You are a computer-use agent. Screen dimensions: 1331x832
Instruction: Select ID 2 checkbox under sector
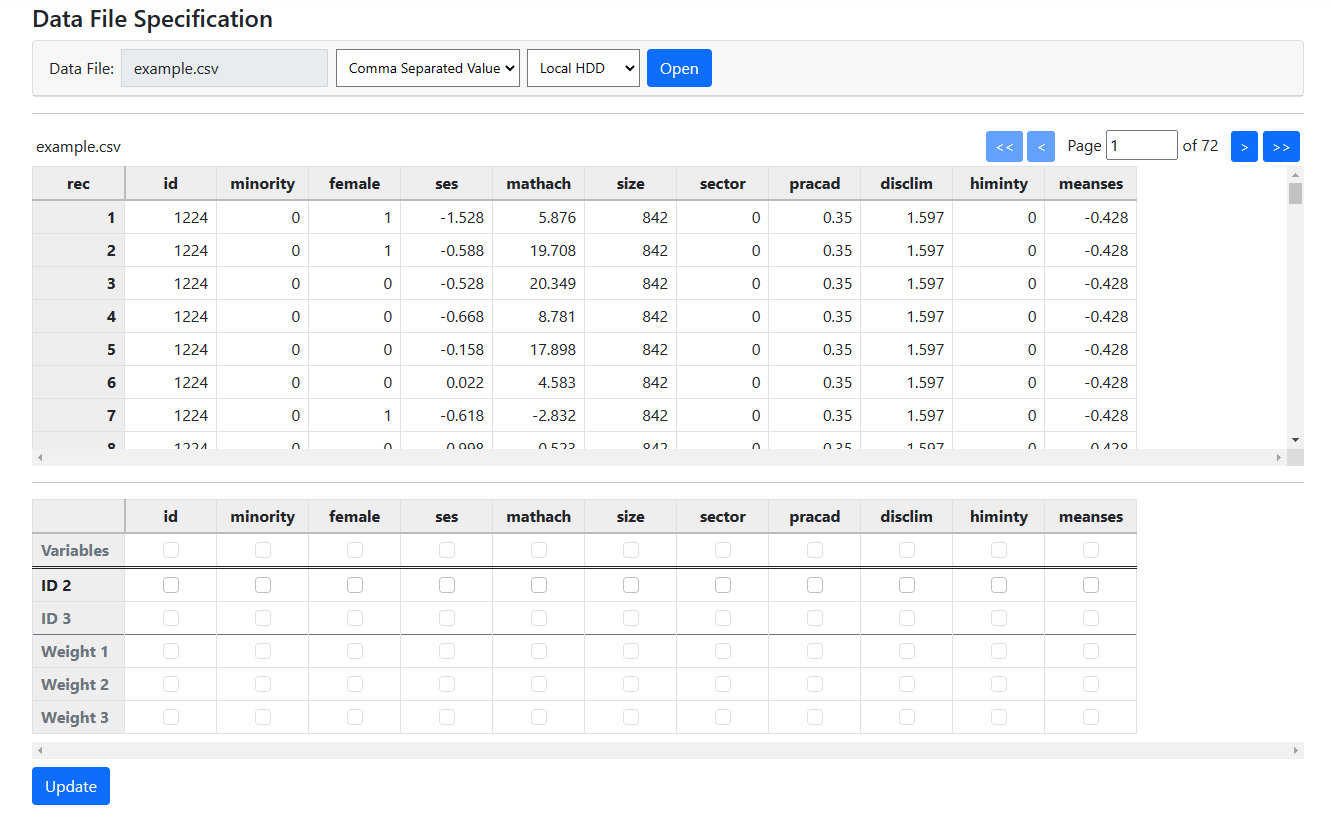(723, 585)
